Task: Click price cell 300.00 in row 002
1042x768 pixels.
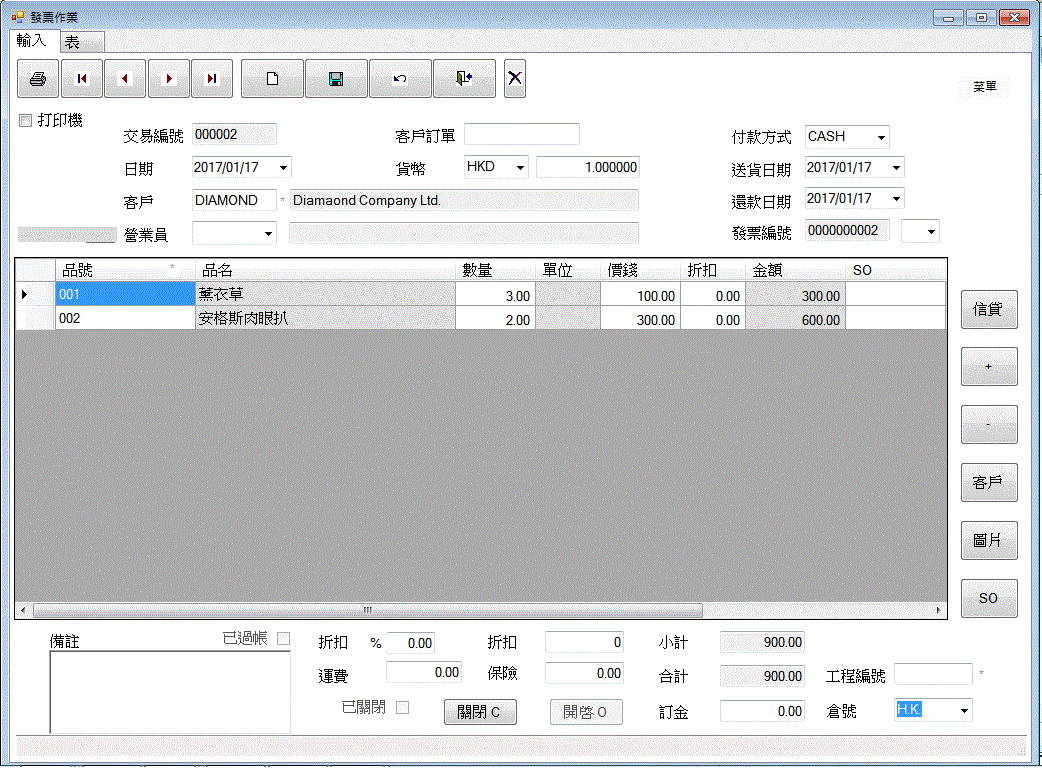Action: pyautogui.click(x=641, y=319)
